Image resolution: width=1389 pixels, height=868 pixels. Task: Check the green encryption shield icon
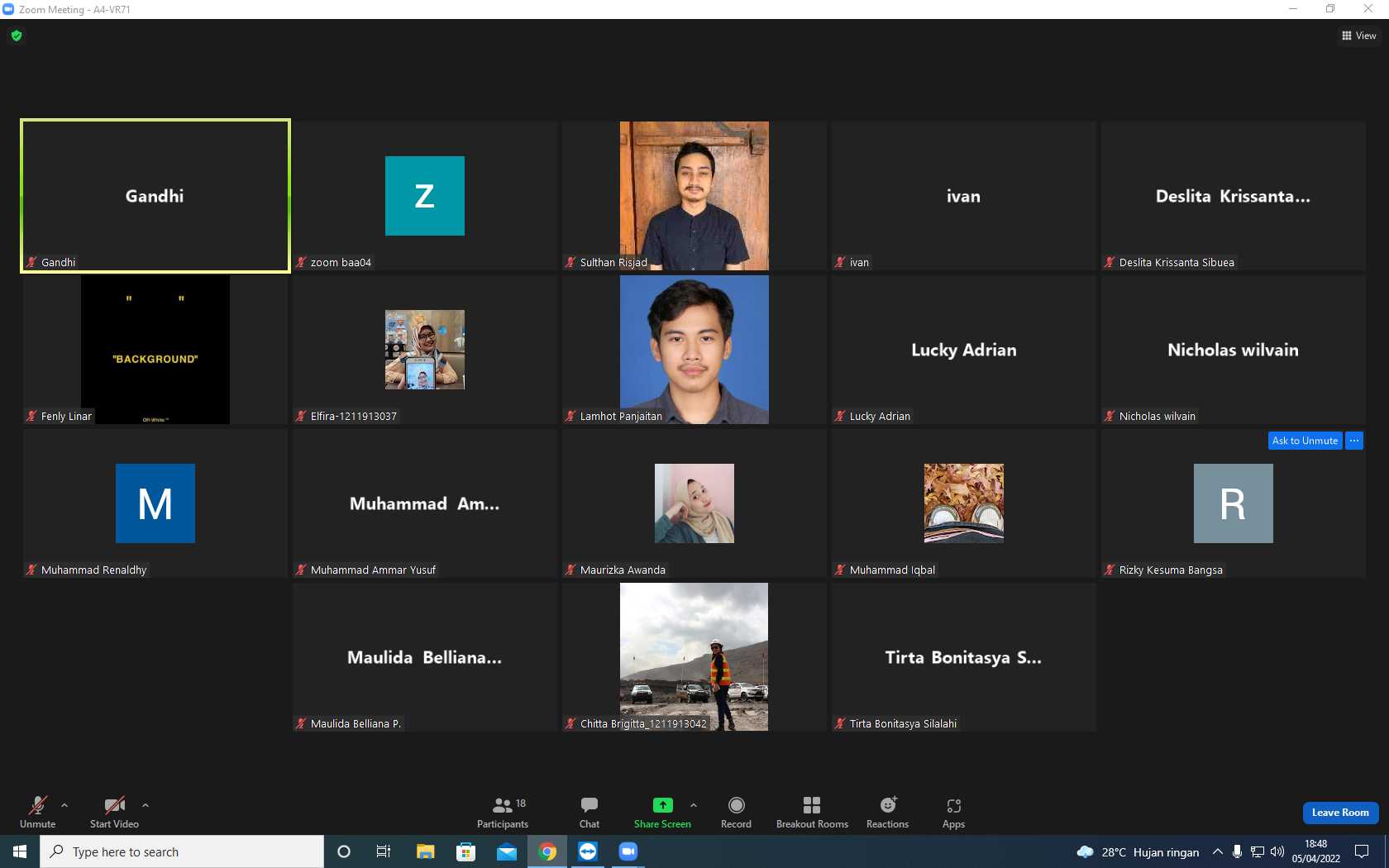(17, 36)
